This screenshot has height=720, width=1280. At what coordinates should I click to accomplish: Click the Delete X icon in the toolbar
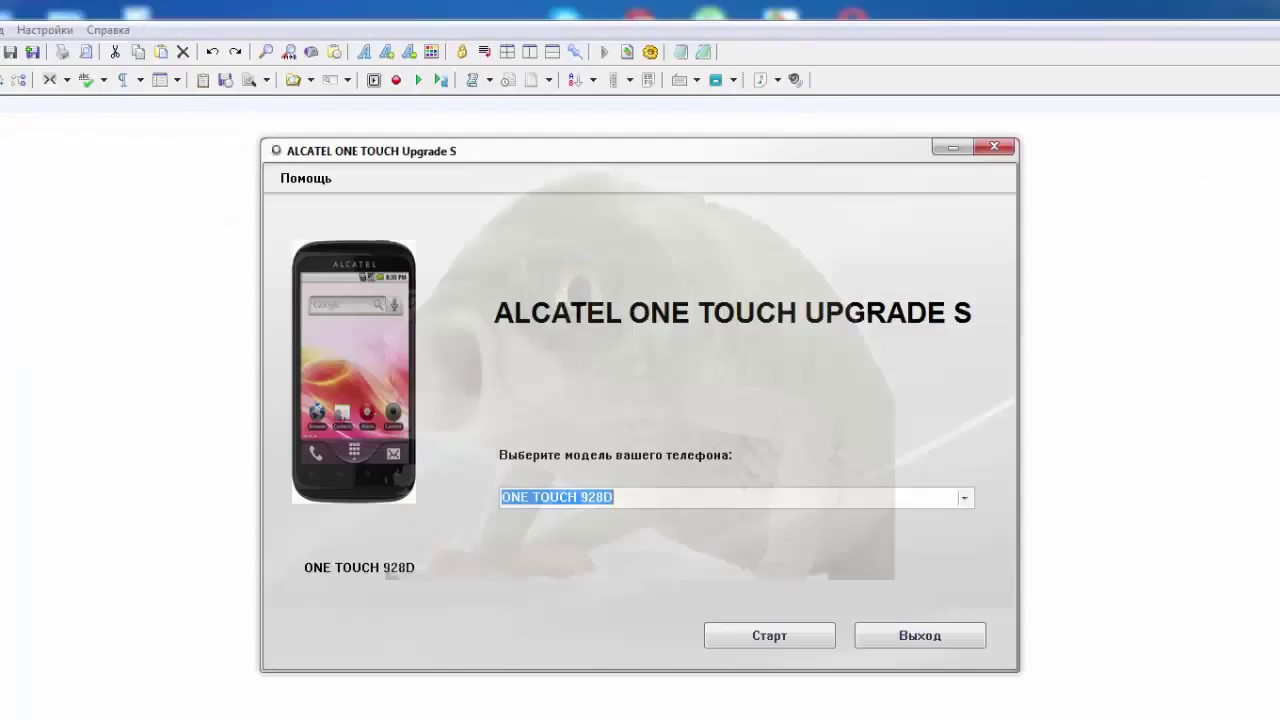183,52
